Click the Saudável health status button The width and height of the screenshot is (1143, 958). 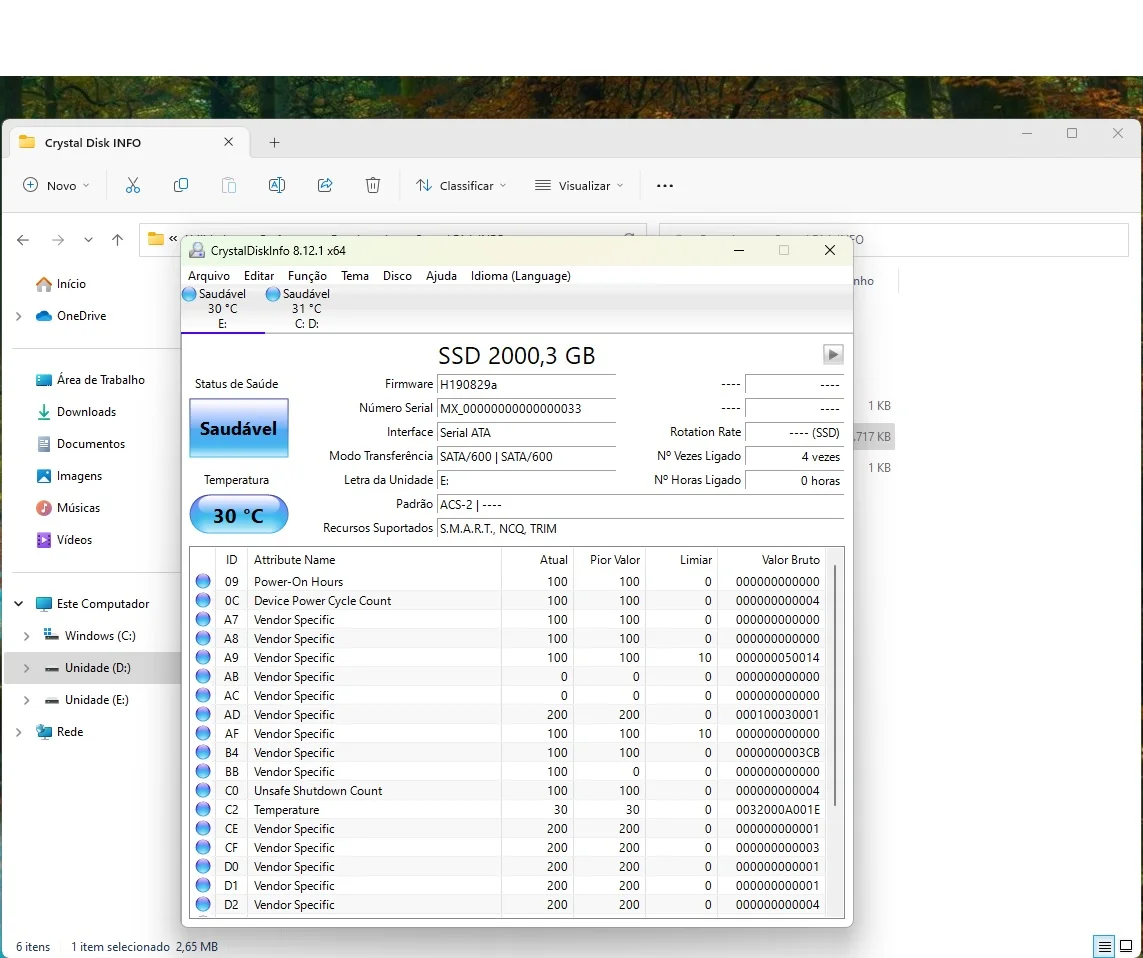(x=239, y=428)
